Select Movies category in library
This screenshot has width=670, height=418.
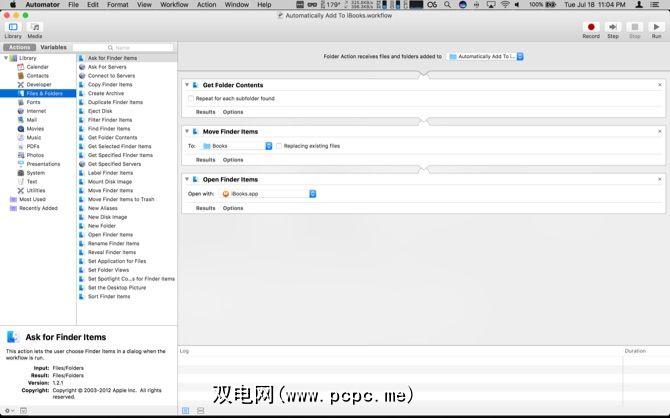pos(35,129)
